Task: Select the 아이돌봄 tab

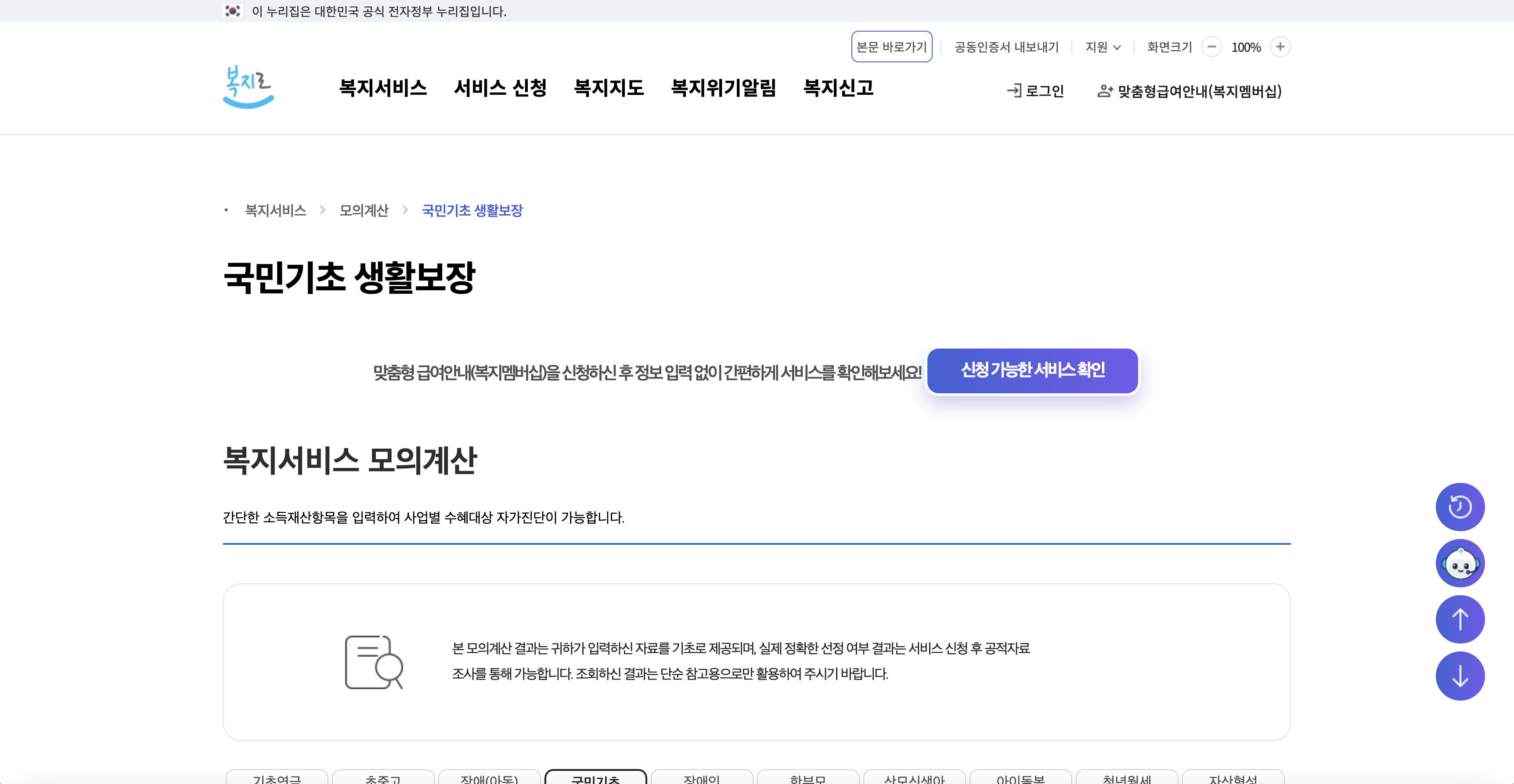Action: point(1021,779)
